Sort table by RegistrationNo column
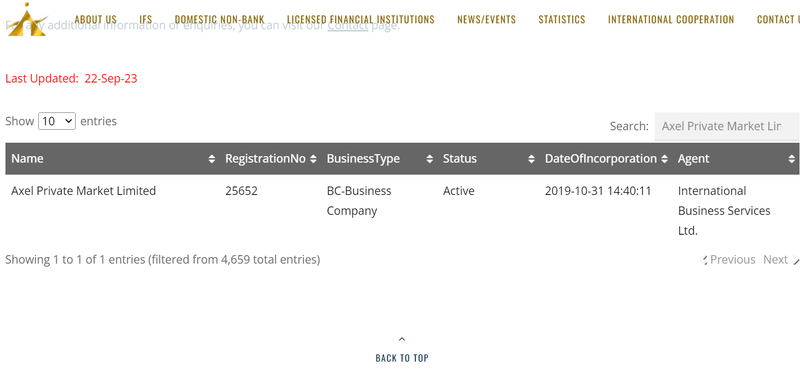Viewport: 800px width, 374px height. pos(270,159)
